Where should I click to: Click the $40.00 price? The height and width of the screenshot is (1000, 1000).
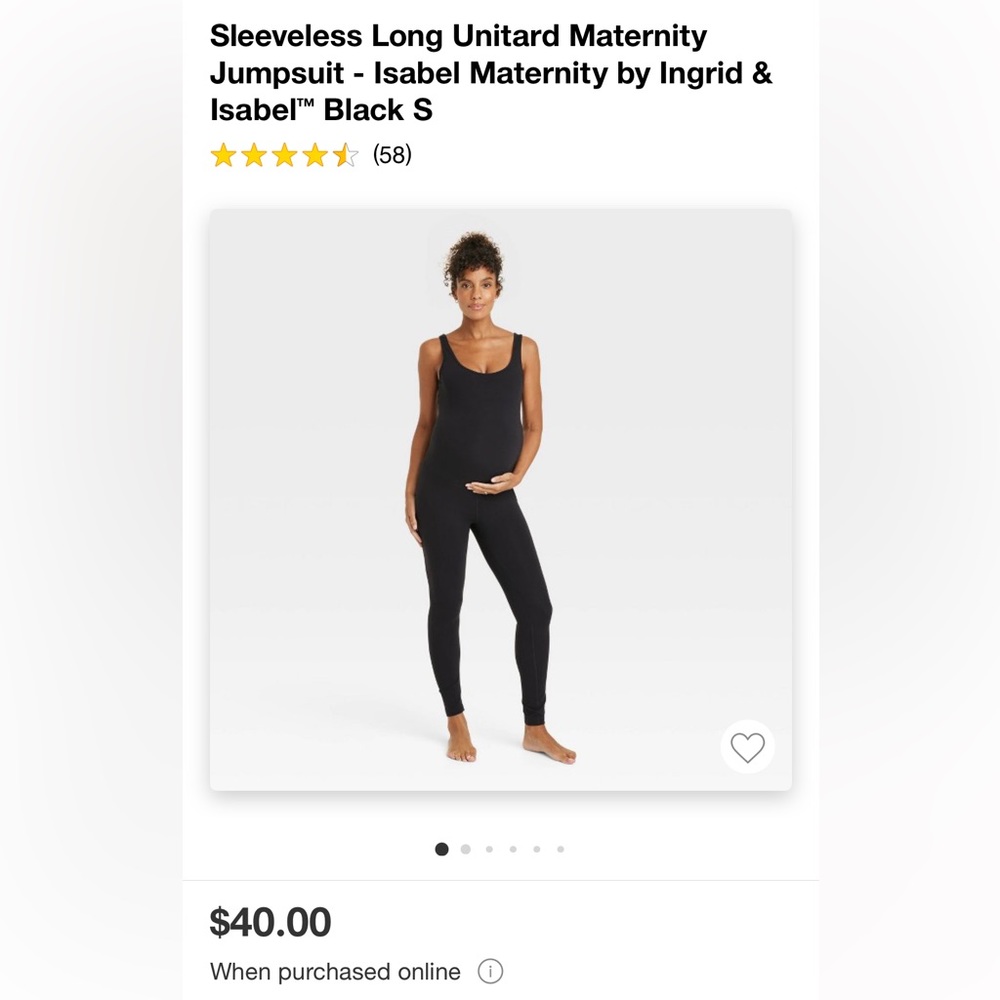pos(268,922)
